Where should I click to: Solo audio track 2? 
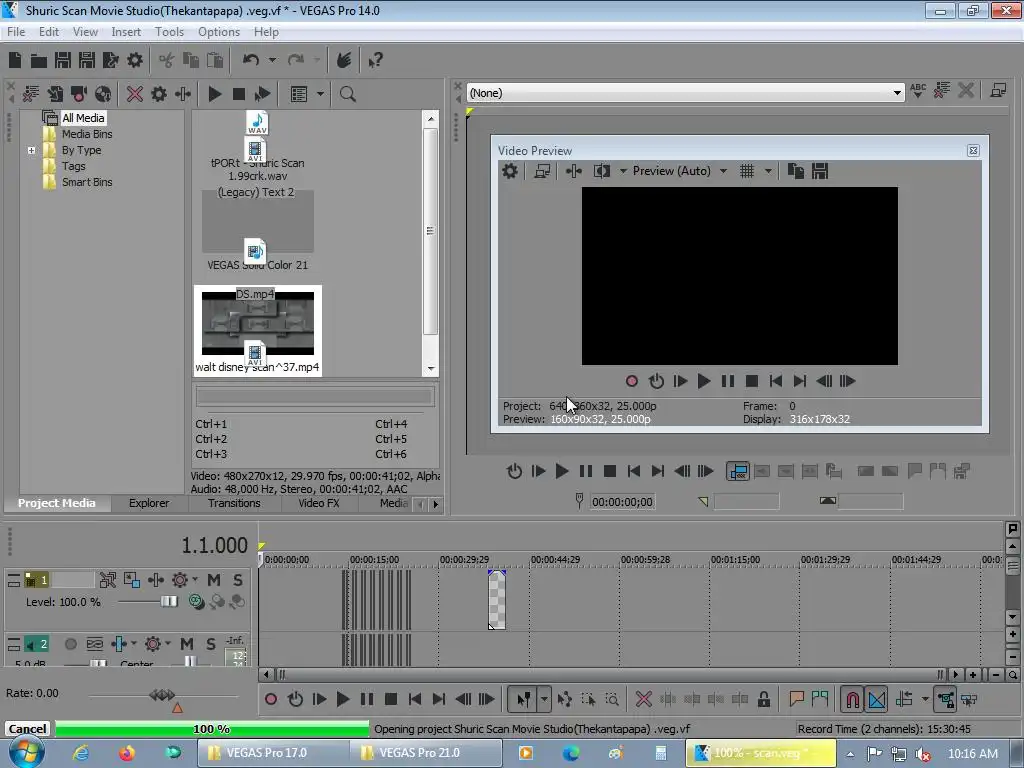click(210, 644)
